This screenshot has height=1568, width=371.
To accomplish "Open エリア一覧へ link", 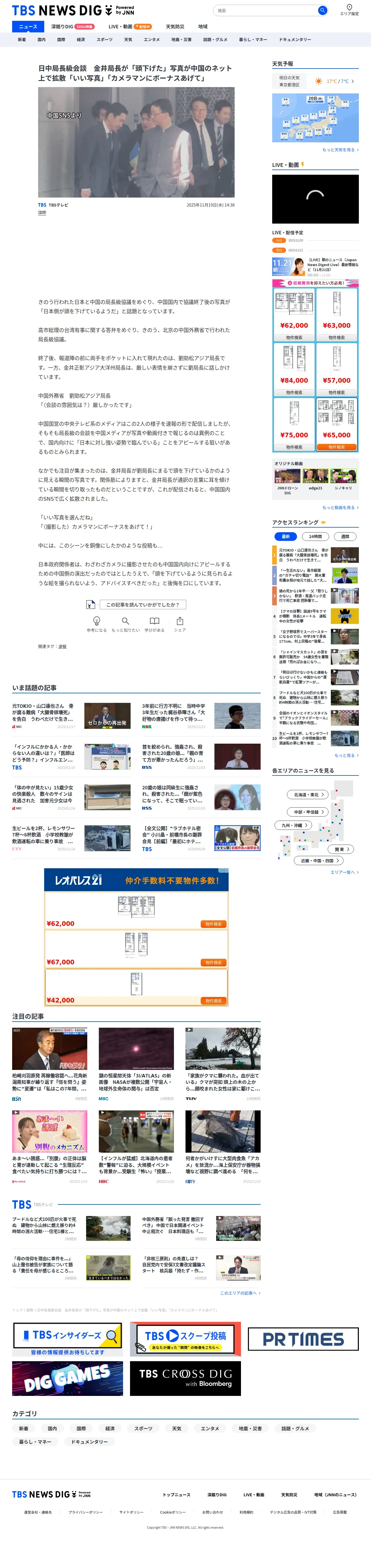I will (x=344, y=872).
